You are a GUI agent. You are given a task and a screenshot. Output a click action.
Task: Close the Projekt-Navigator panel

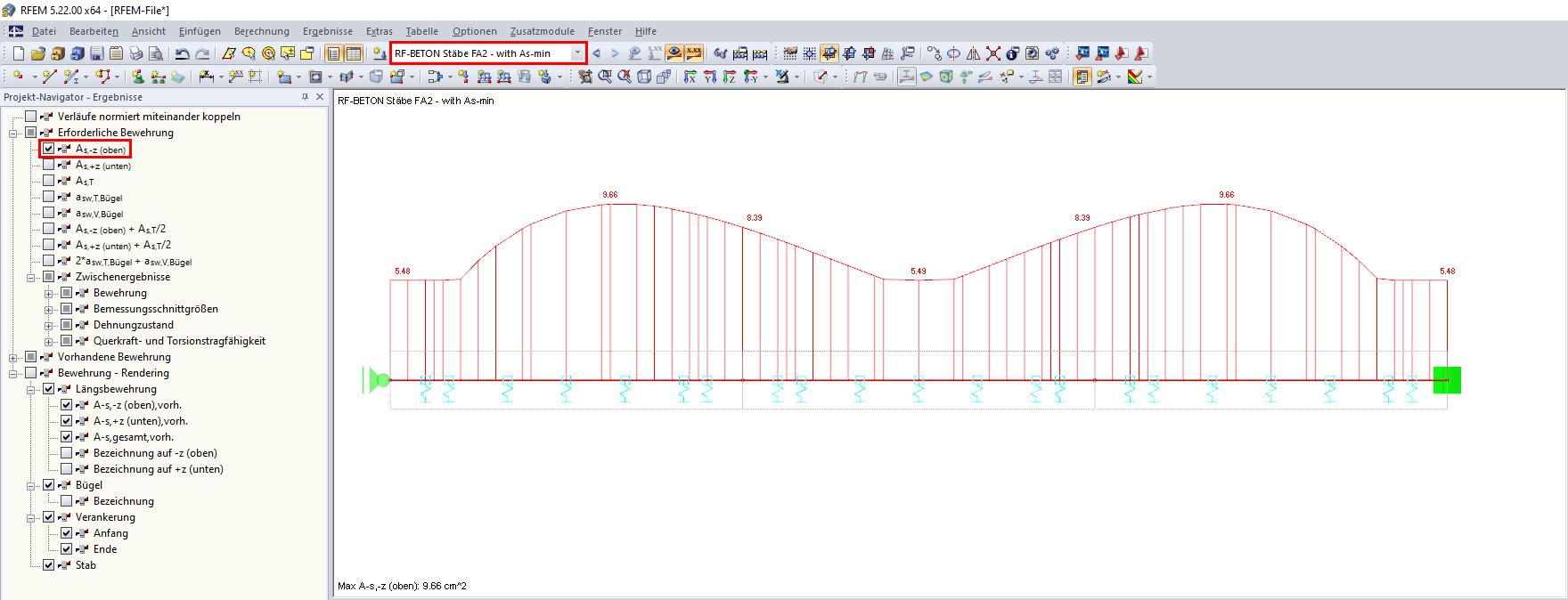[320, 97]
